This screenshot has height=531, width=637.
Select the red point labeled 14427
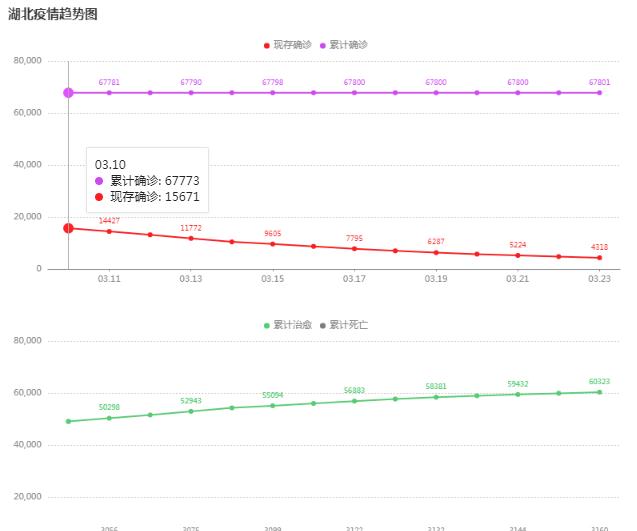[x=109, y=231]
